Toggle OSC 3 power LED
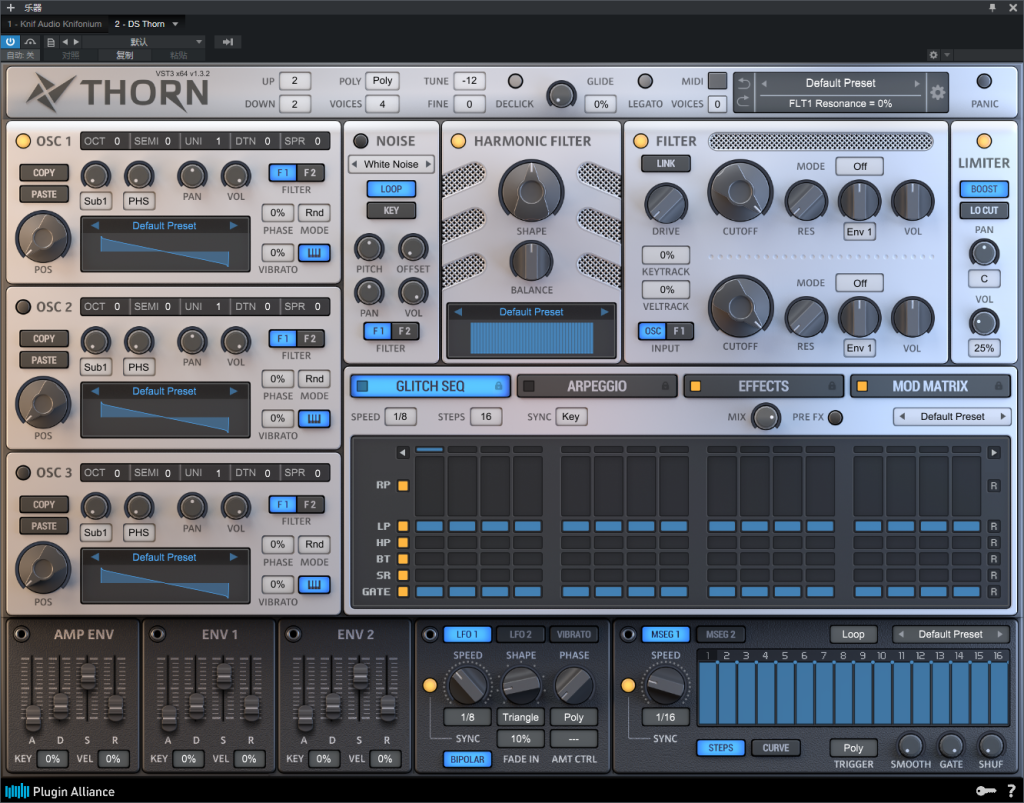The width and height of the screenshot is (1024, 803). [23, 473]
